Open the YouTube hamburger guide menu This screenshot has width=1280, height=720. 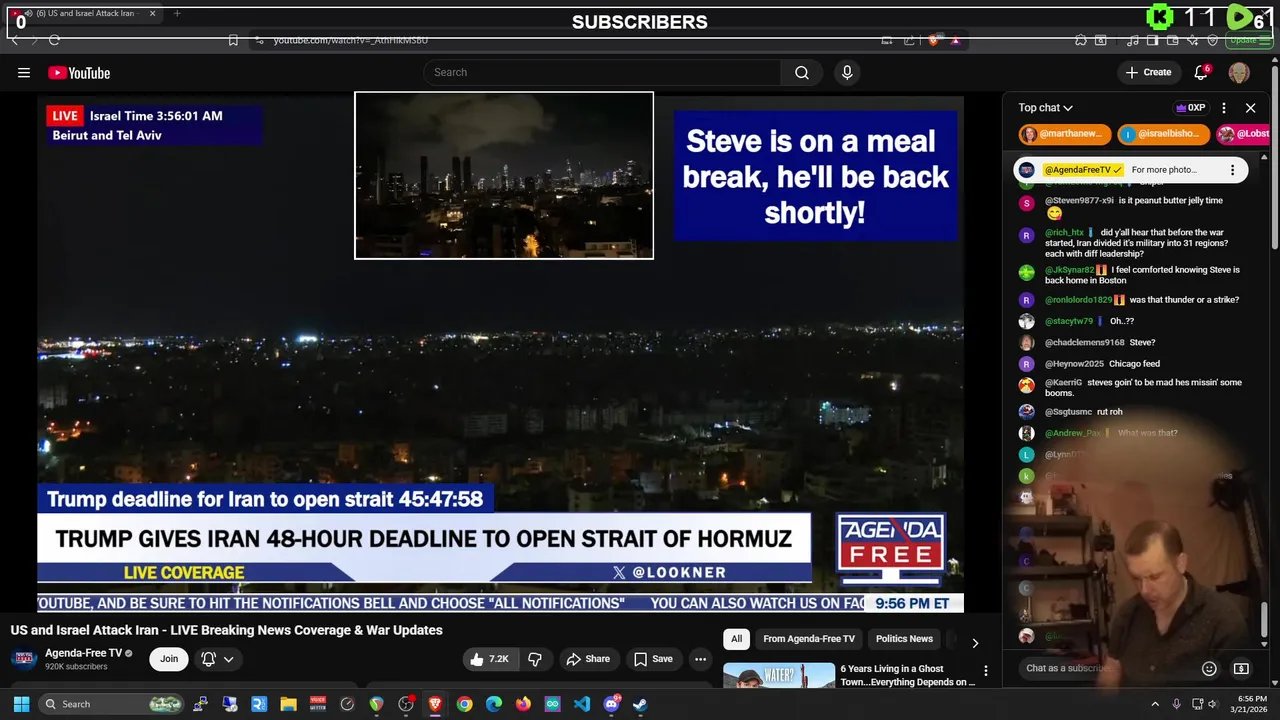tap(24, 72)
